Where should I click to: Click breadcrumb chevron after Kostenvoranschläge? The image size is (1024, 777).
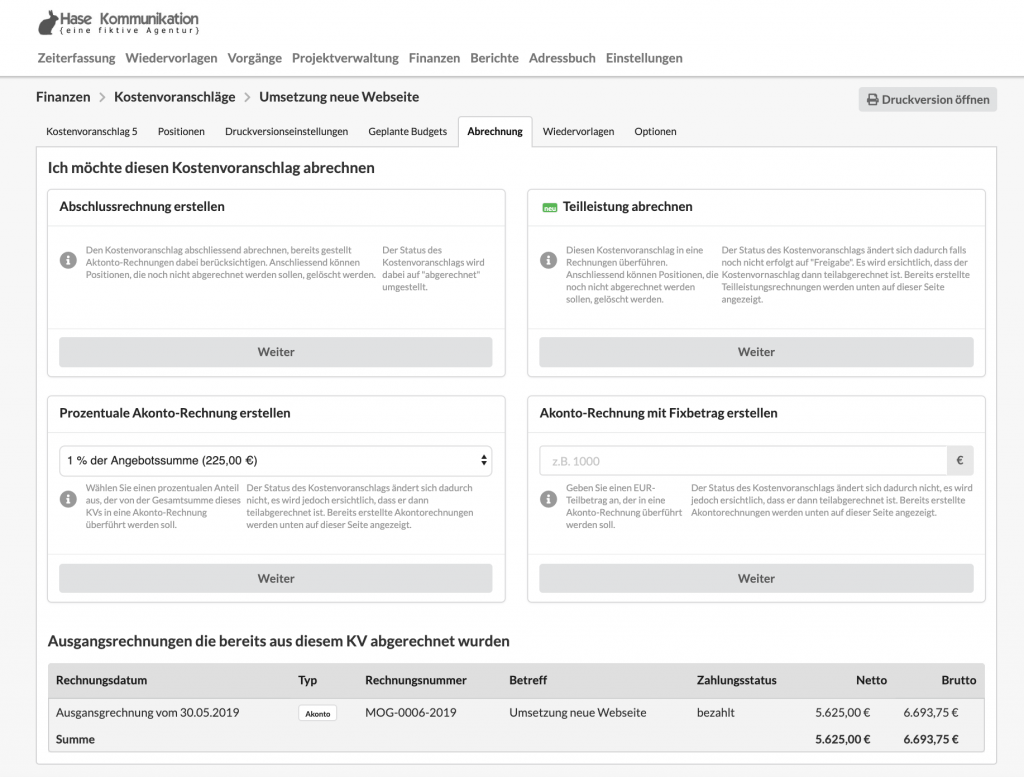[x=247, y=97]
